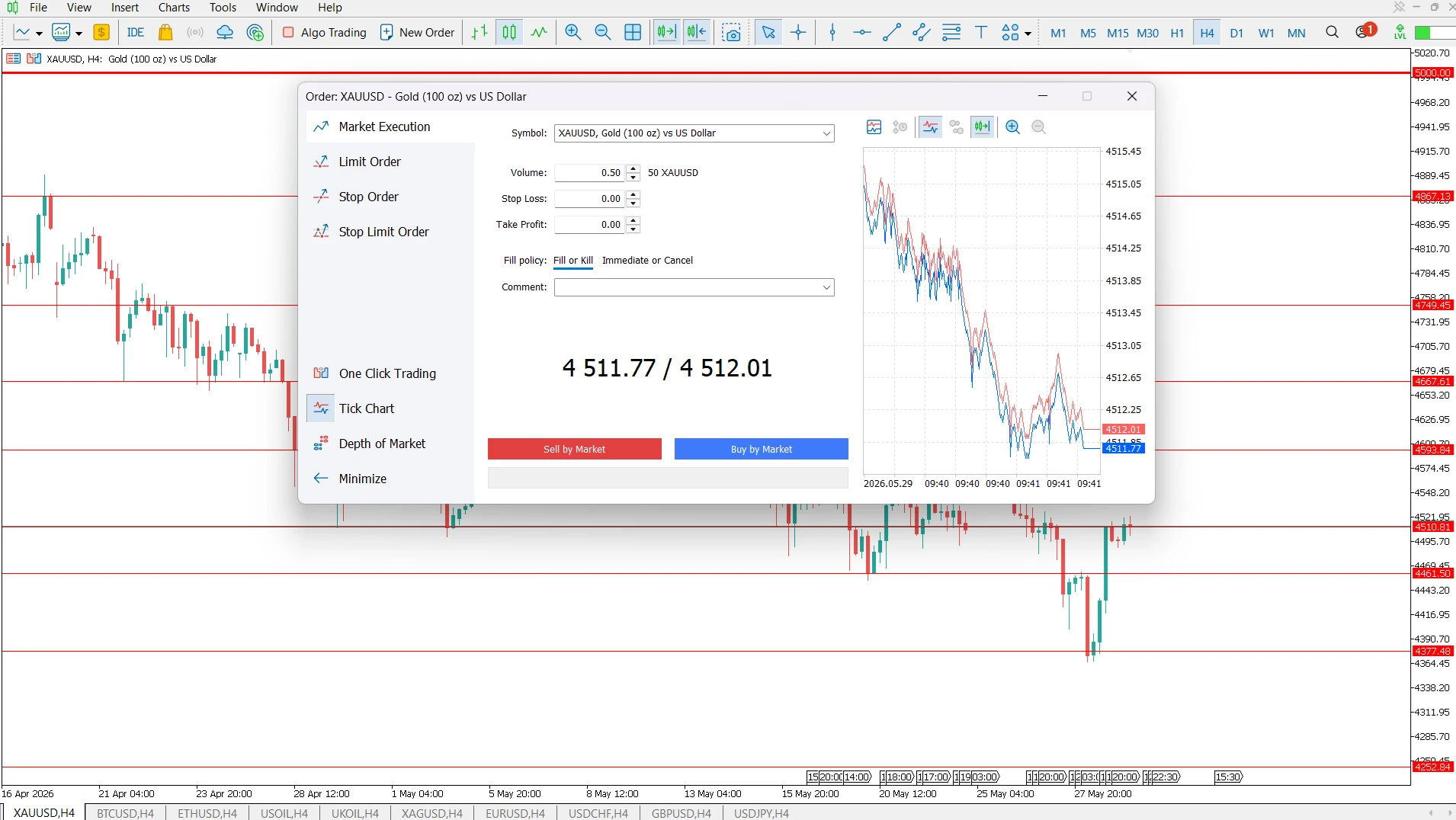Open the Tools menu
Viewport: 1456px width, 820px height.
223,8
